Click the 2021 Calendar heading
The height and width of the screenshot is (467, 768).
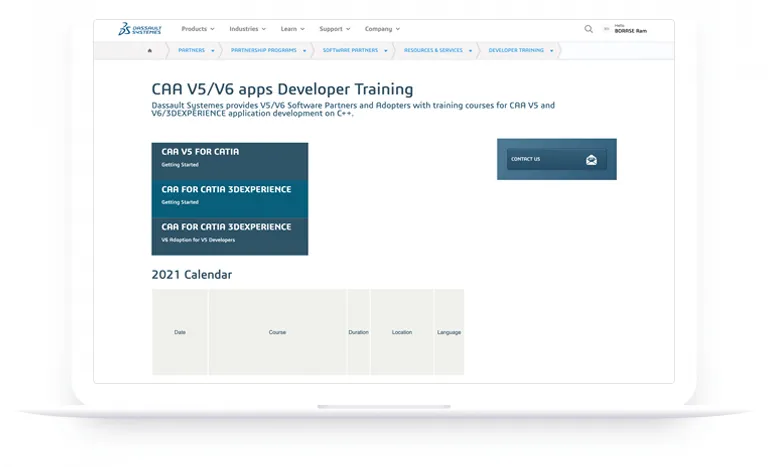(192, 274)
